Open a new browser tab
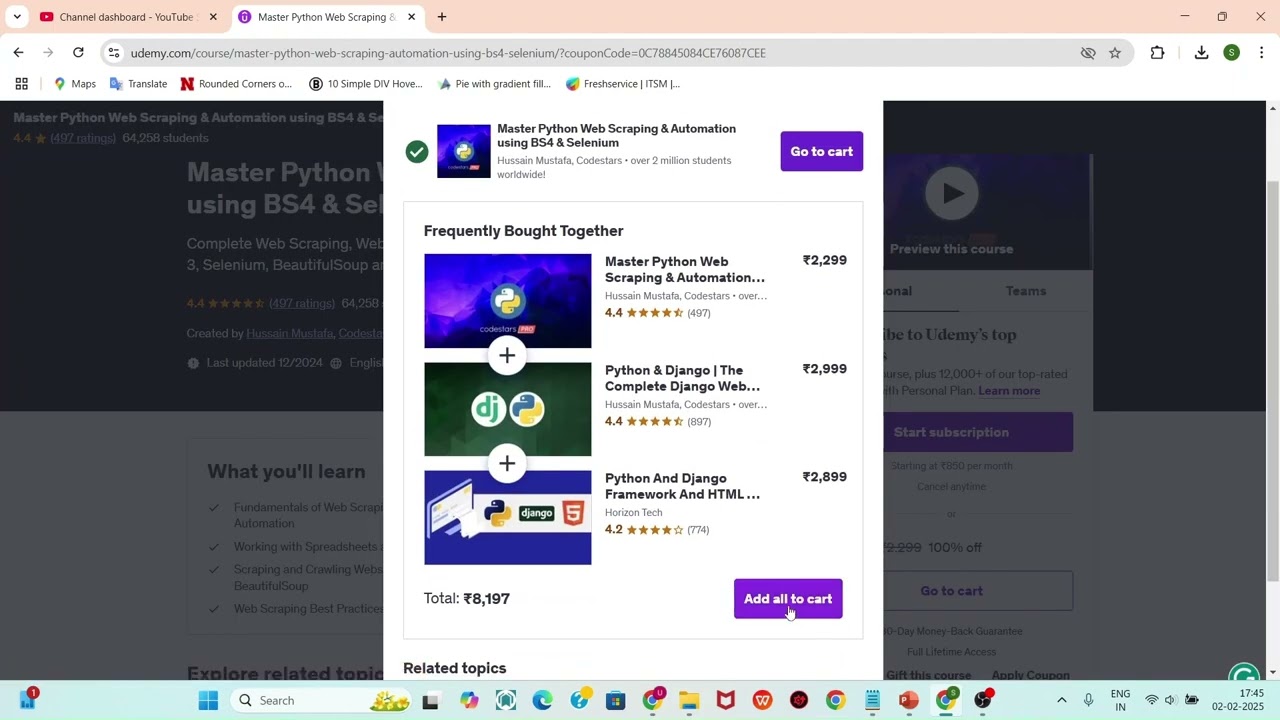1280x720 pixels. [442, 17]
